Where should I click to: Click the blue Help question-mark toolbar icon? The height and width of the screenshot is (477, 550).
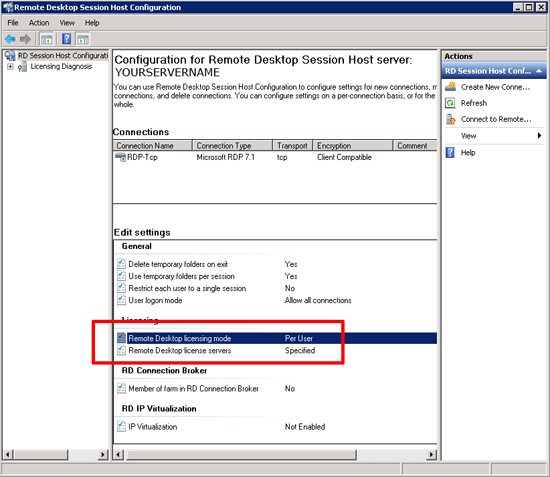(x=66, y=39)
